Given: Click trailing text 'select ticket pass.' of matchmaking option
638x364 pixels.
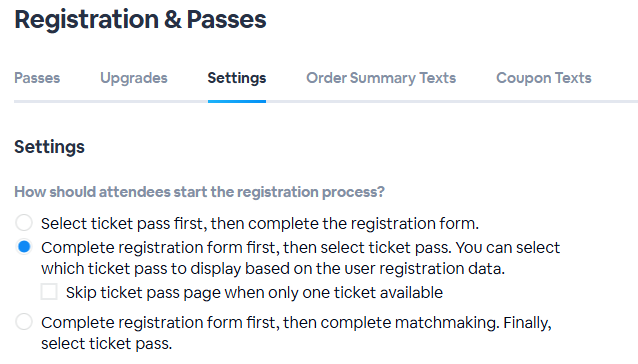Looking at the screenshot, I should [107, 344].
